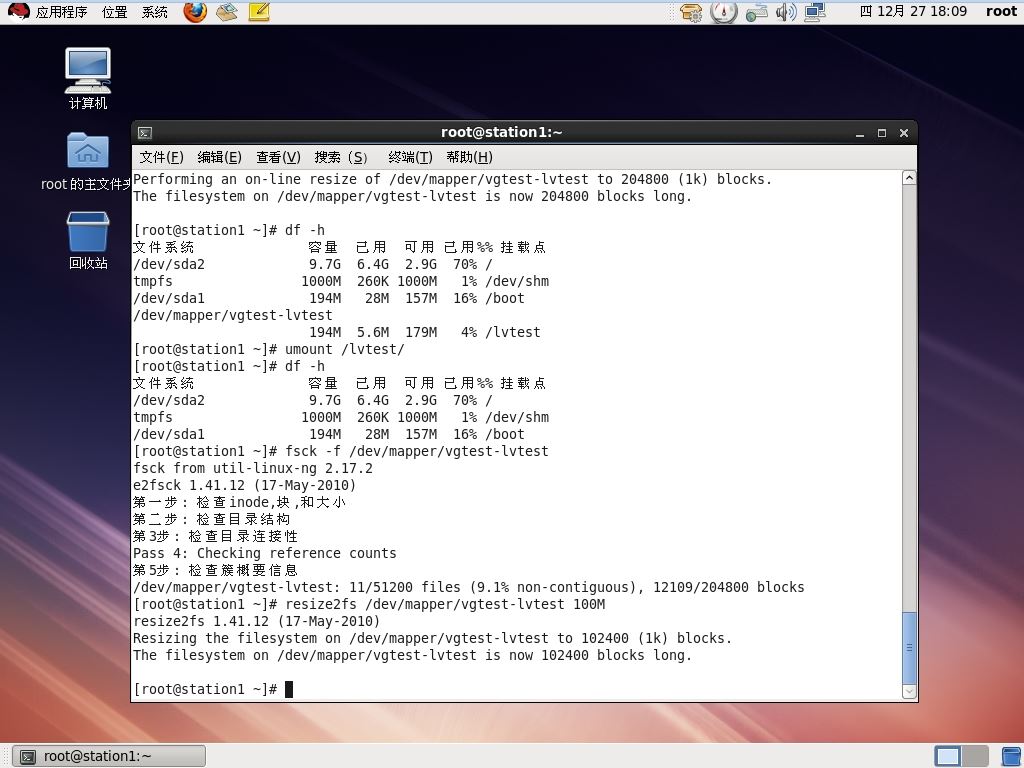Click the "resize2fs /dev/mapper/vgtest-lvtest 100M" command

click(445, 604)
